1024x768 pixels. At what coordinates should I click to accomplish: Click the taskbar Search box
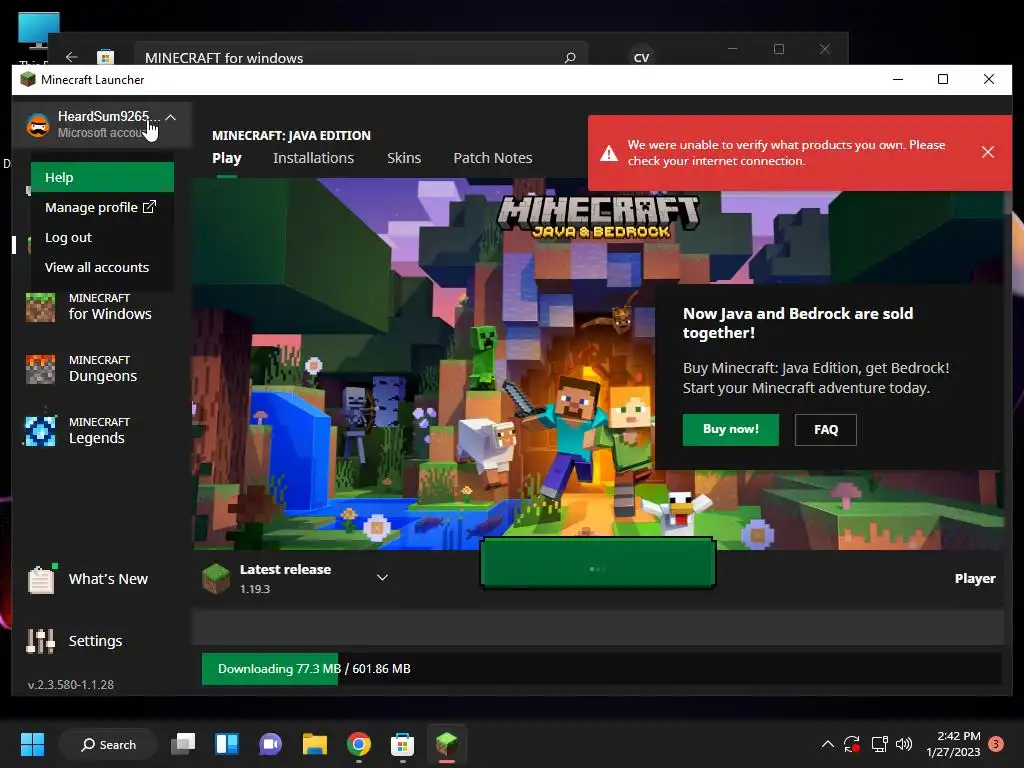click(x=108, y=744)
